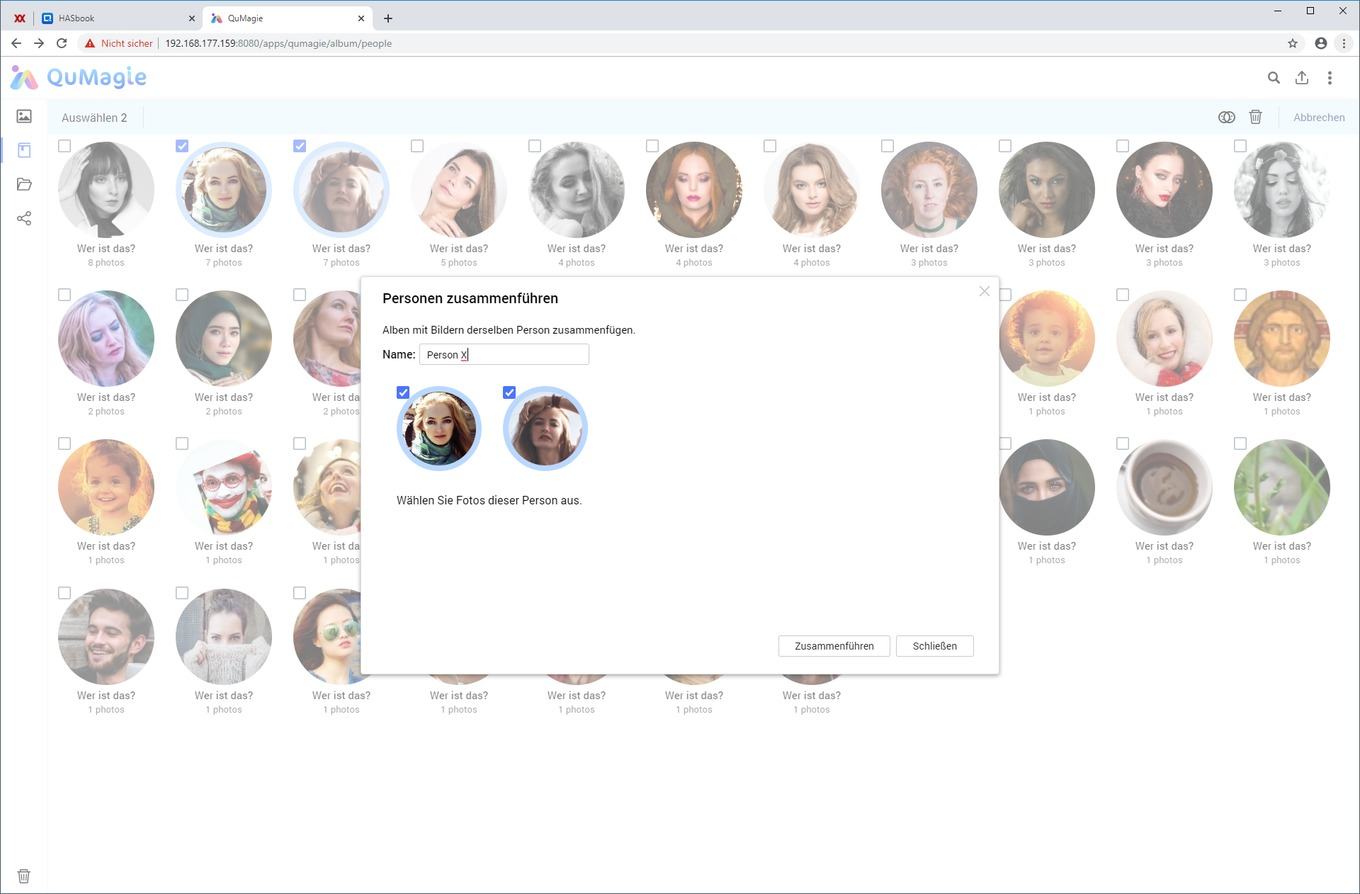Viewport: 1360px width, 894px height.
Task: Click Wer ist das? under 5 photos
Action: 459,248
